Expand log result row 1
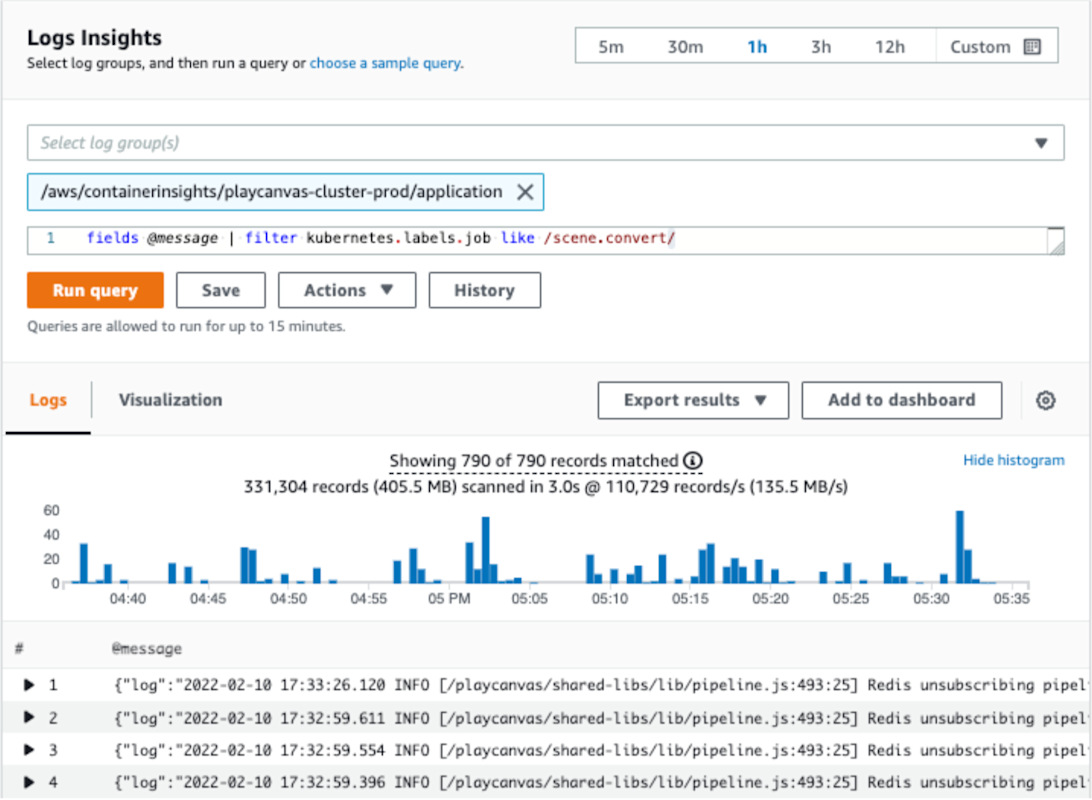Viewport: 1092px width, 800px height. (x=29, y=685)
